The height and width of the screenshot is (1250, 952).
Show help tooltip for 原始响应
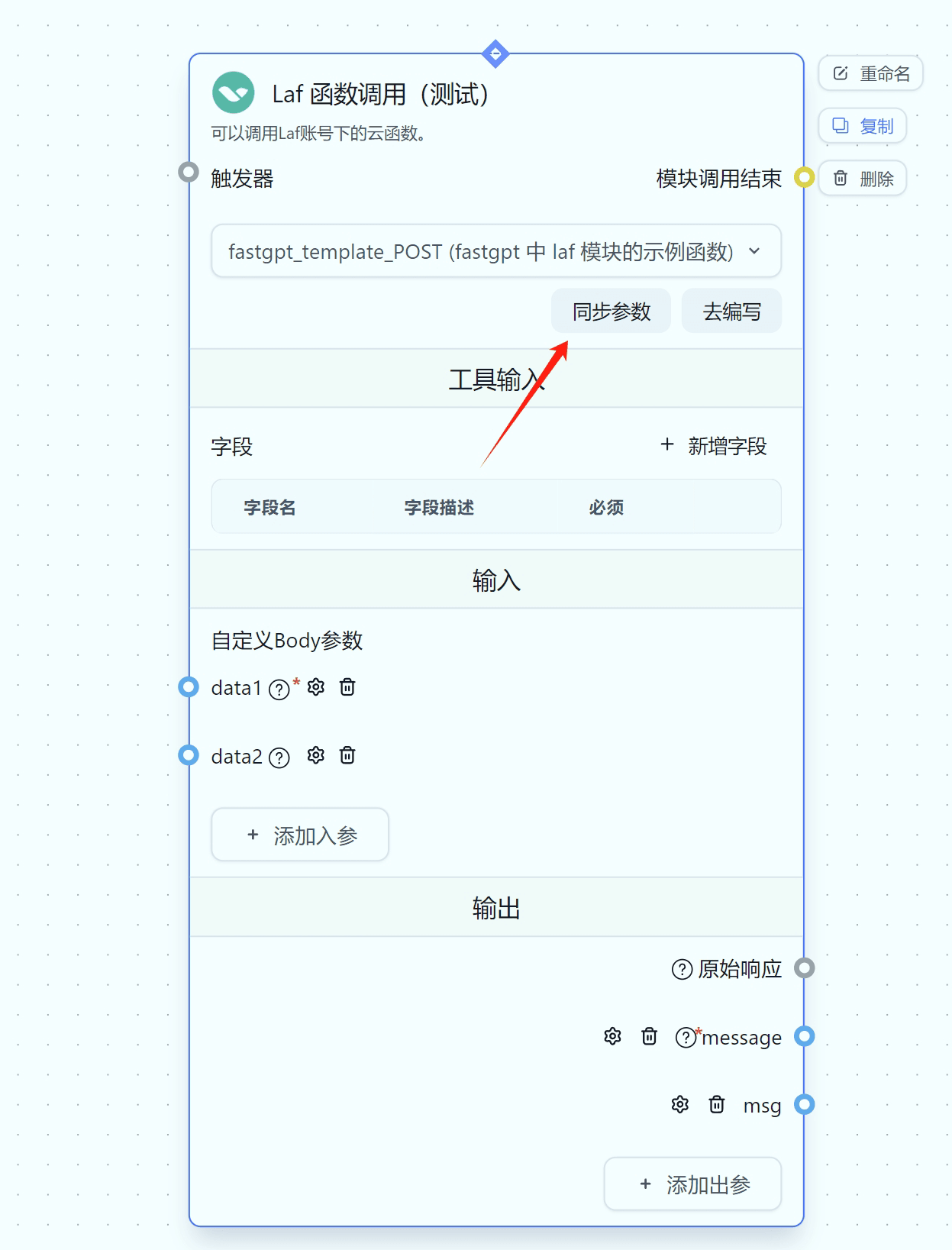point(682,969)
